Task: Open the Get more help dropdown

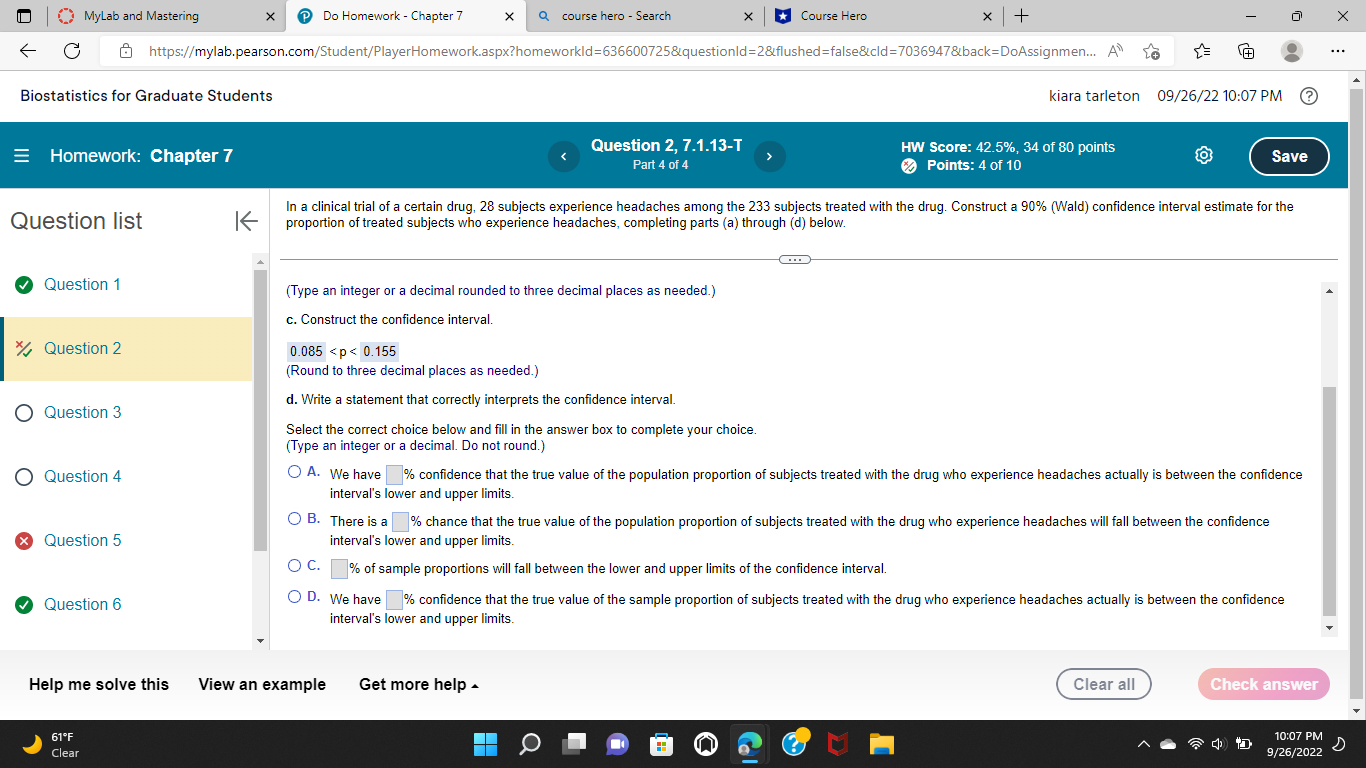Action: tap(418, 684)
